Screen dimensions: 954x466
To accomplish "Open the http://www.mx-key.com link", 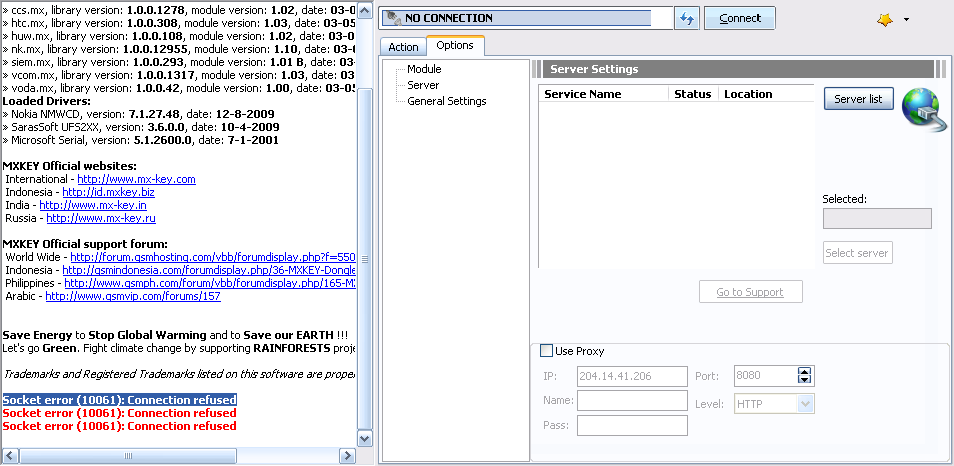I will [136, 179].
